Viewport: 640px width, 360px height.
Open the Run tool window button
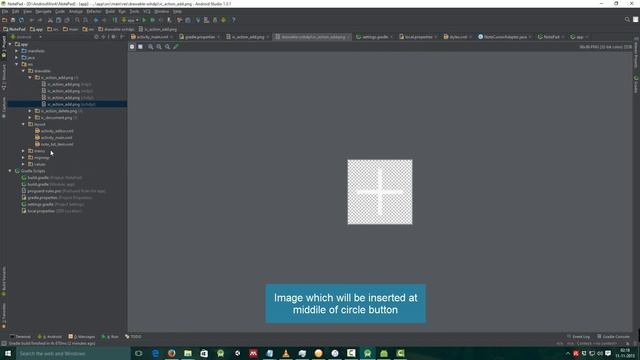110,337
